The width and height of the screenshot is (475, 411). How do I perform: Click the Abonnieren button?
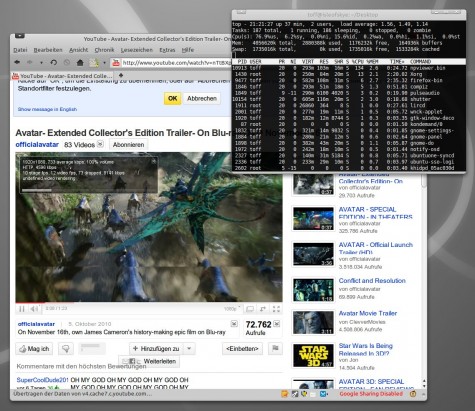coord(128,145)
